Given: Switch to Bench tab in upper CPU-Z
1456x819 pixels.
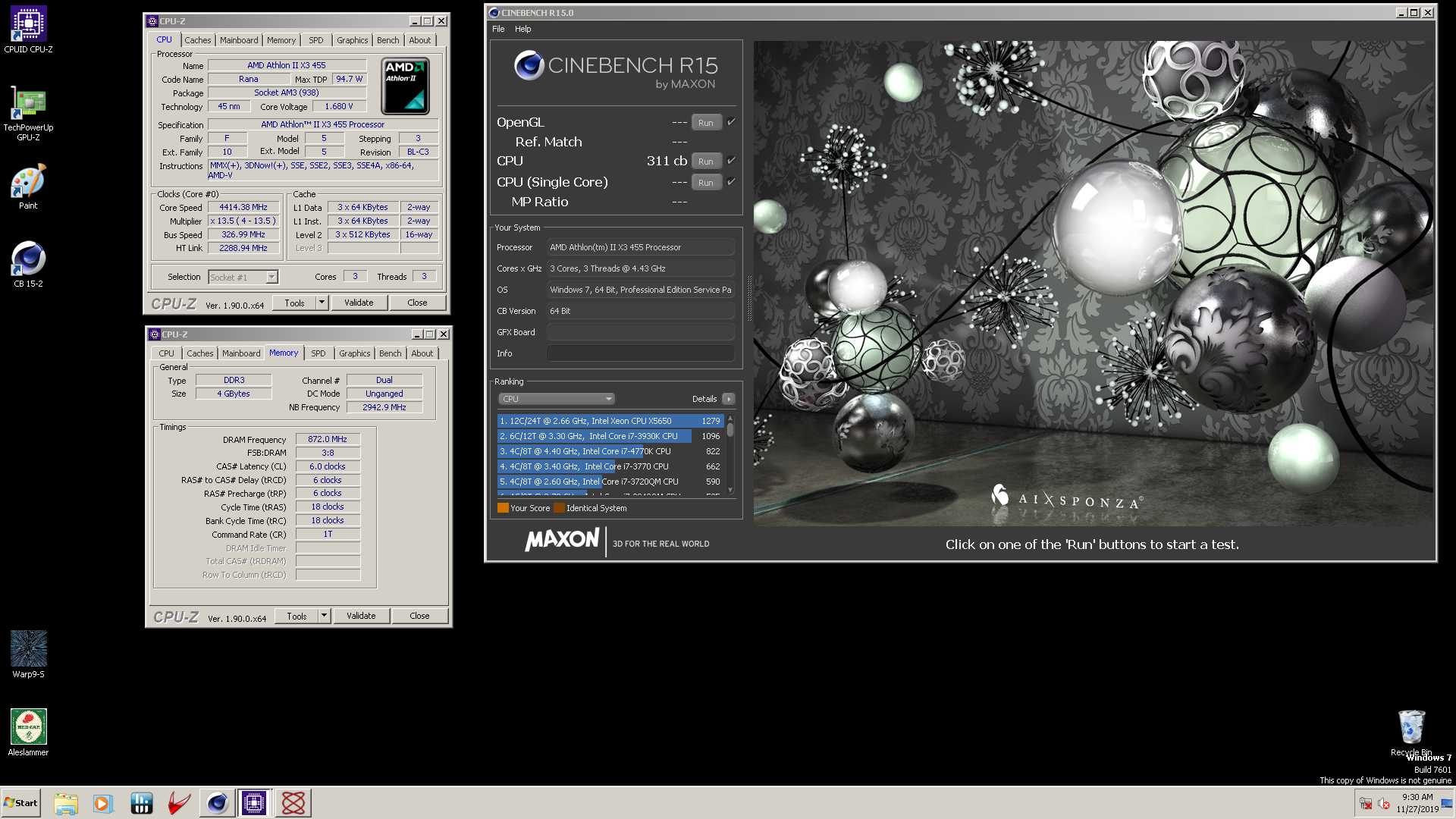Looking at the screenshot, I should click(x=388, y=40).
